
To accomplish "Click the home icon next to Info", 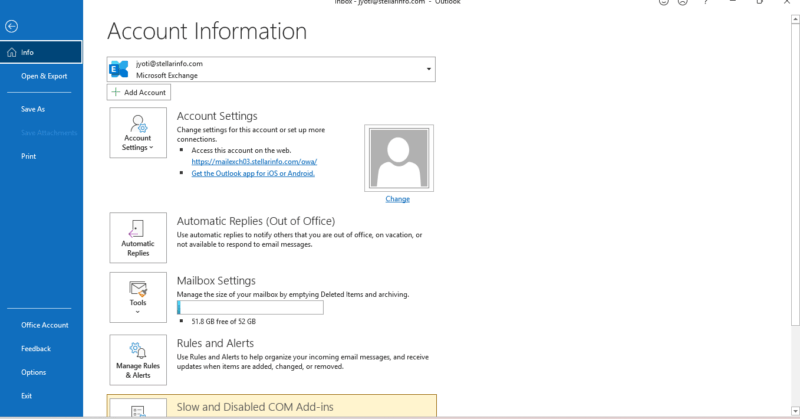I will pos(12,52).
